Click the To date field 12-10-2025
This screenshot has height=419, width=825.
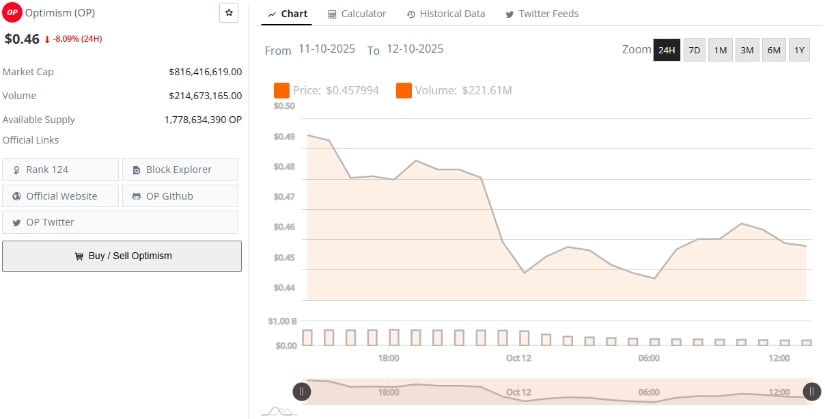tap(414, 49)
